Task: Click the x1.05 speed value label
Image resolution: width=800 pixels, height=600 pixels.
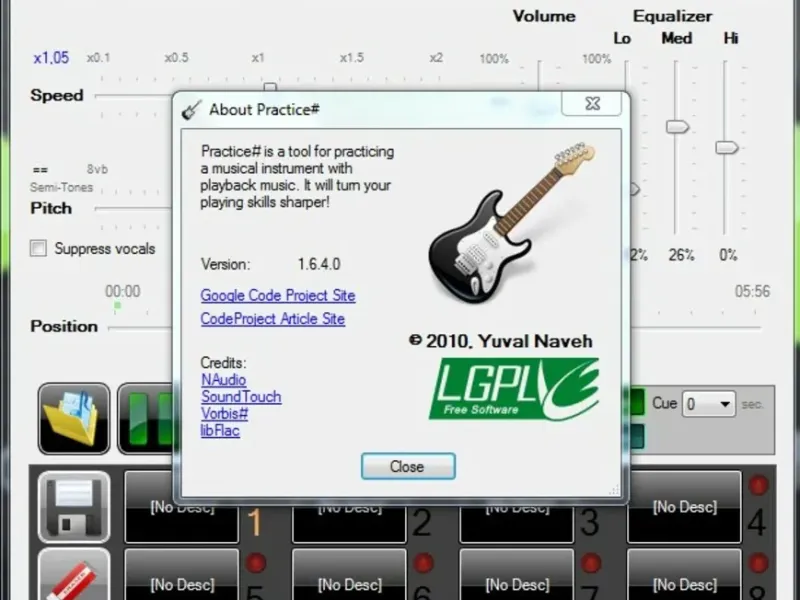Action: [51, 58]
